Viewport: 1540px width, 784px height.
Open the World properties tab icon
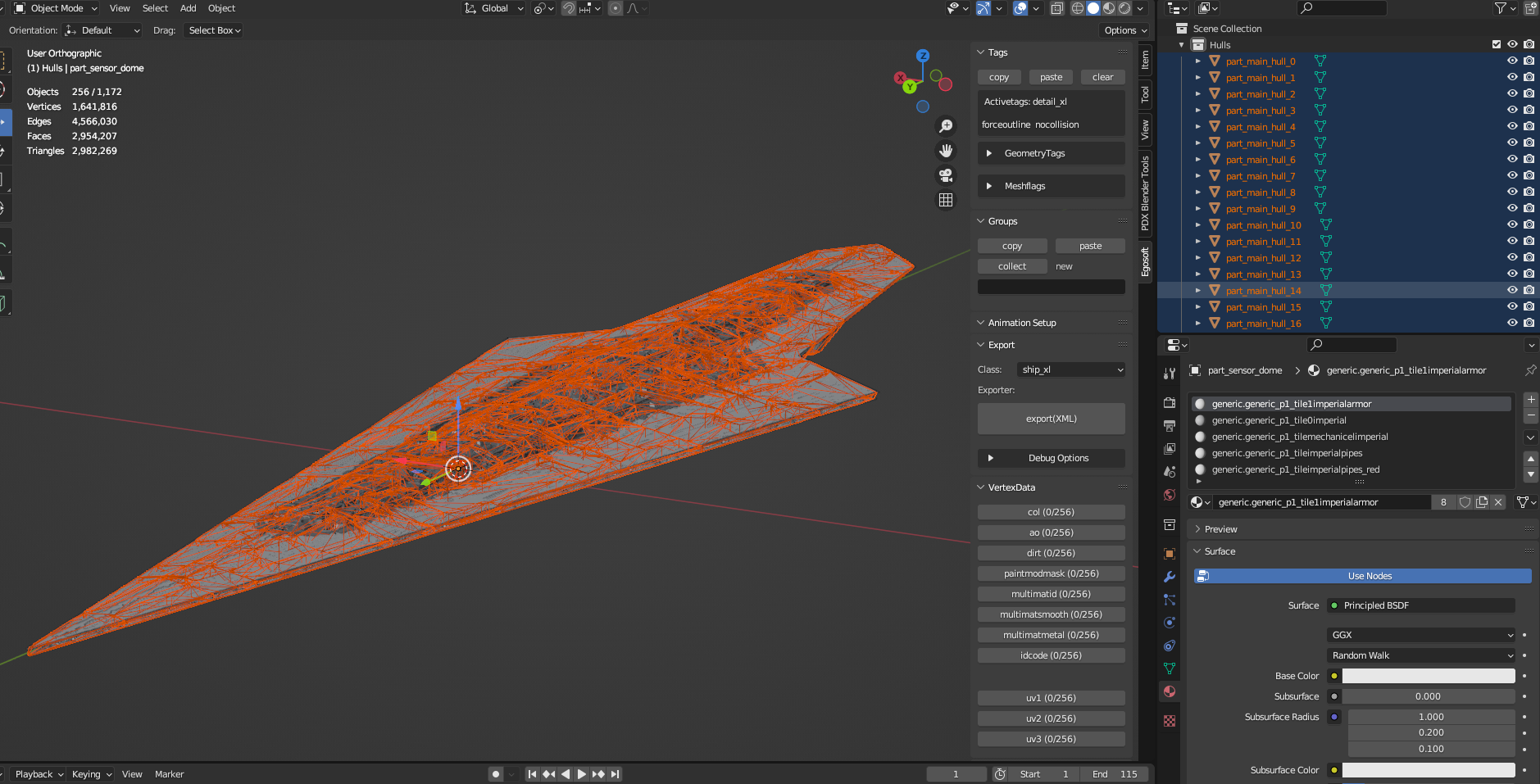pos(1170,495)
